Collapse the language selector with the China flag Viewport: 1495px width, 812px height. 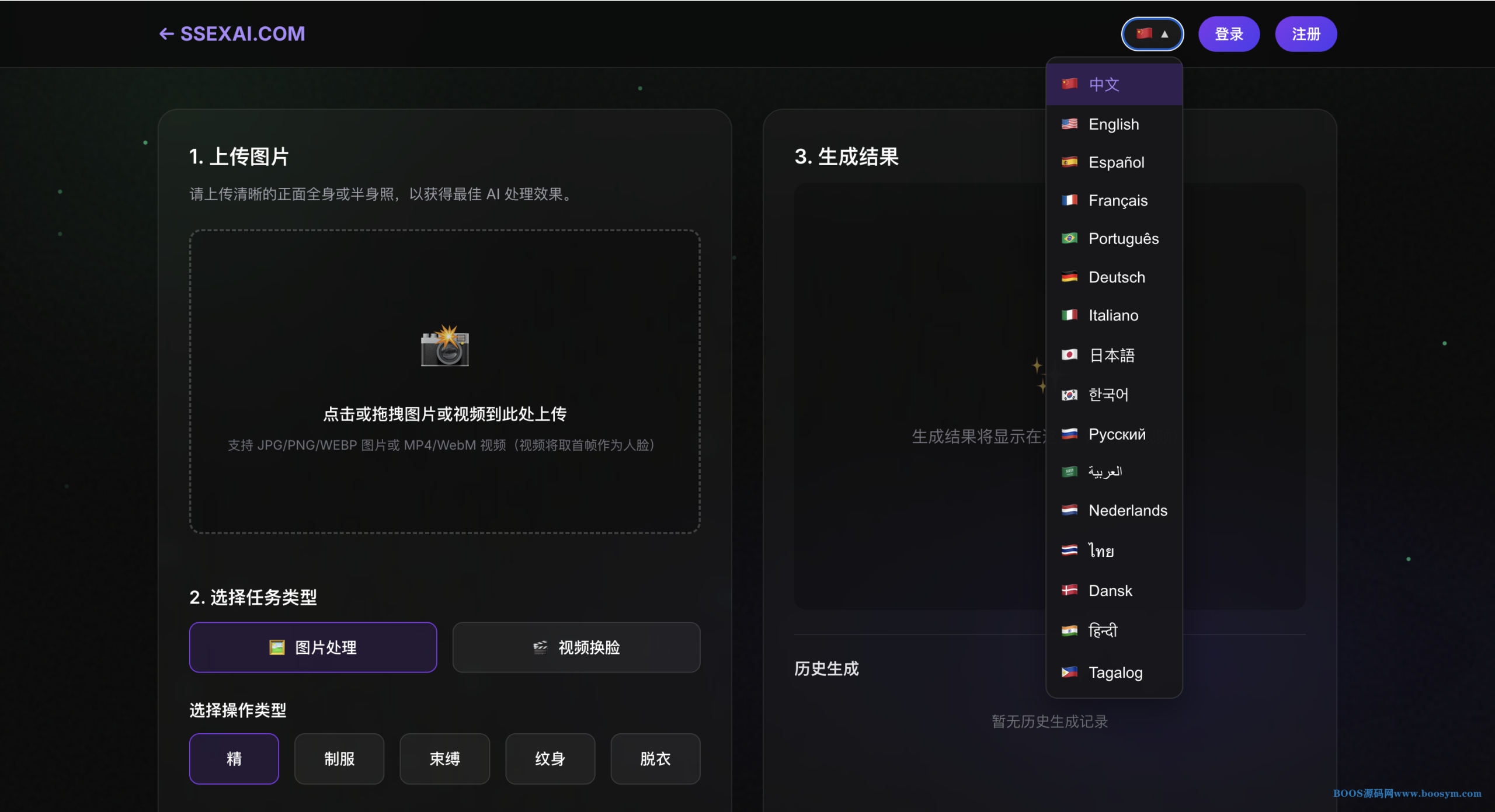pos(1152,34)
